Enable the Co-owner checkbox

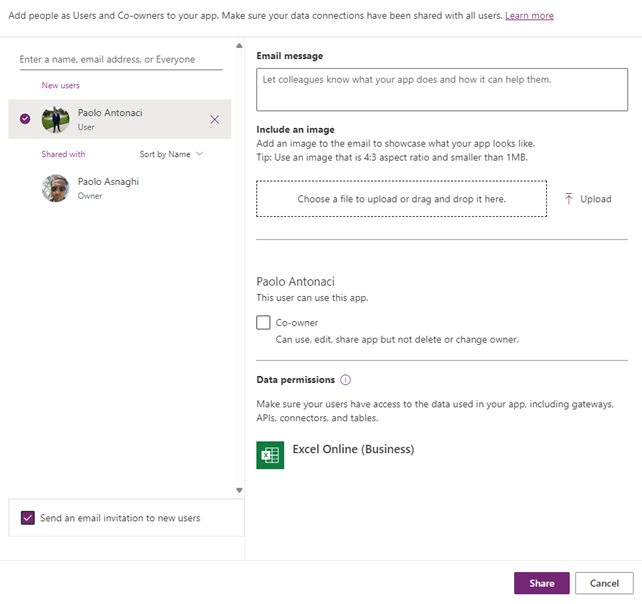(263, 322)
